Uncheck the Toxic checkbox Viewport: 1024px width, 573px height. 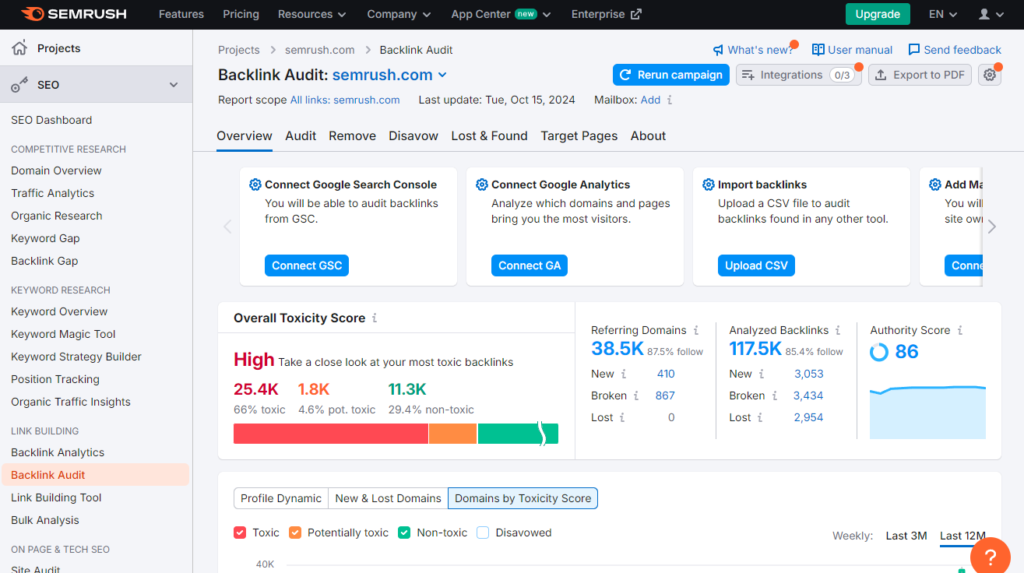click(240, 532)
